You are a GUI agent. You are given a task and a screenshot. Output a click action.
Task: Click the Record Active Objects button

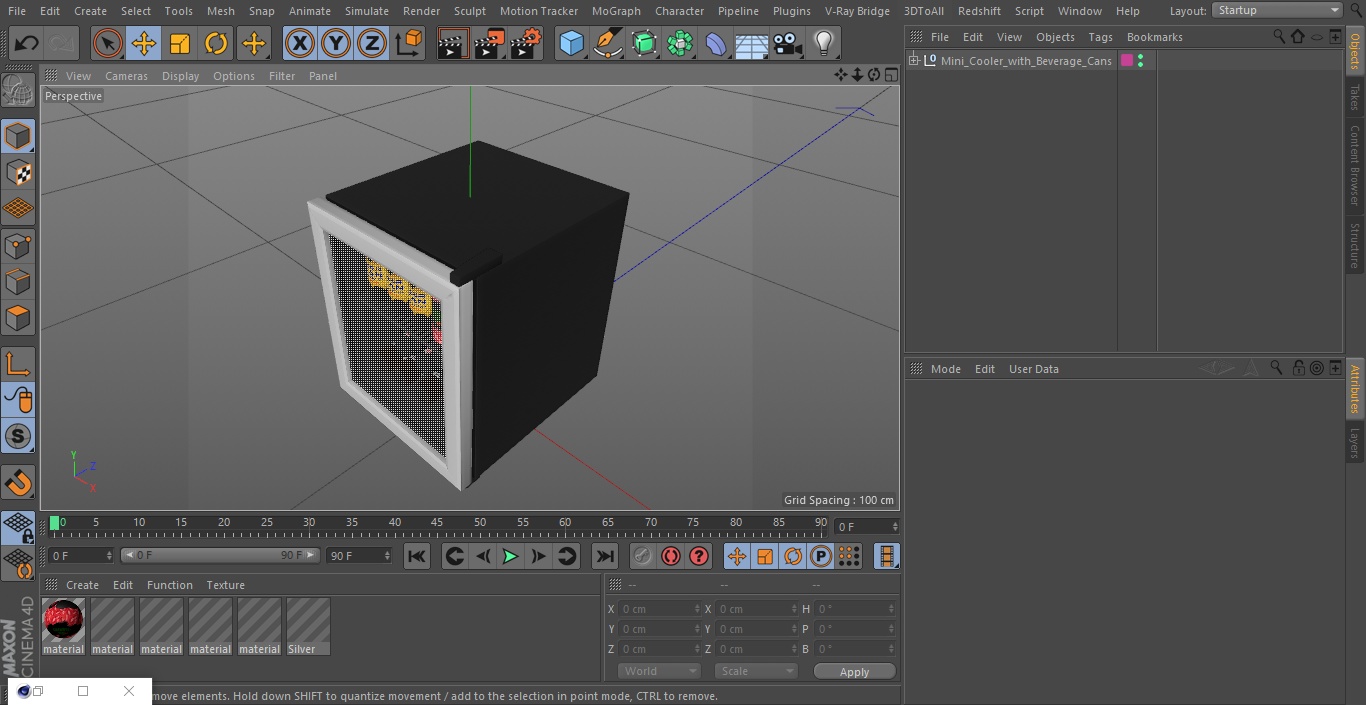click(x=642, y=556)
